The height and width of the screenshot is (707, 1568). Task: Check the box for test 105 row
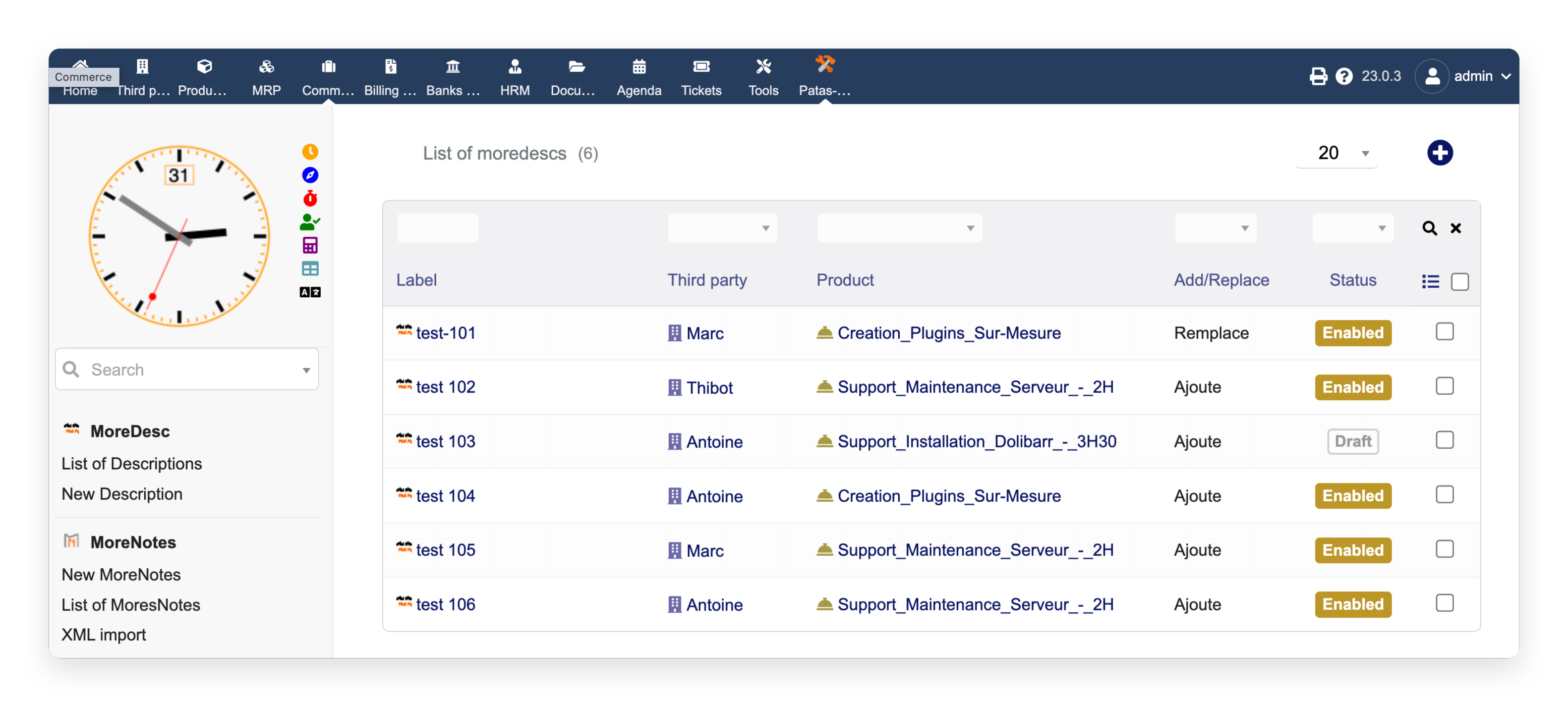(1444, 549)
